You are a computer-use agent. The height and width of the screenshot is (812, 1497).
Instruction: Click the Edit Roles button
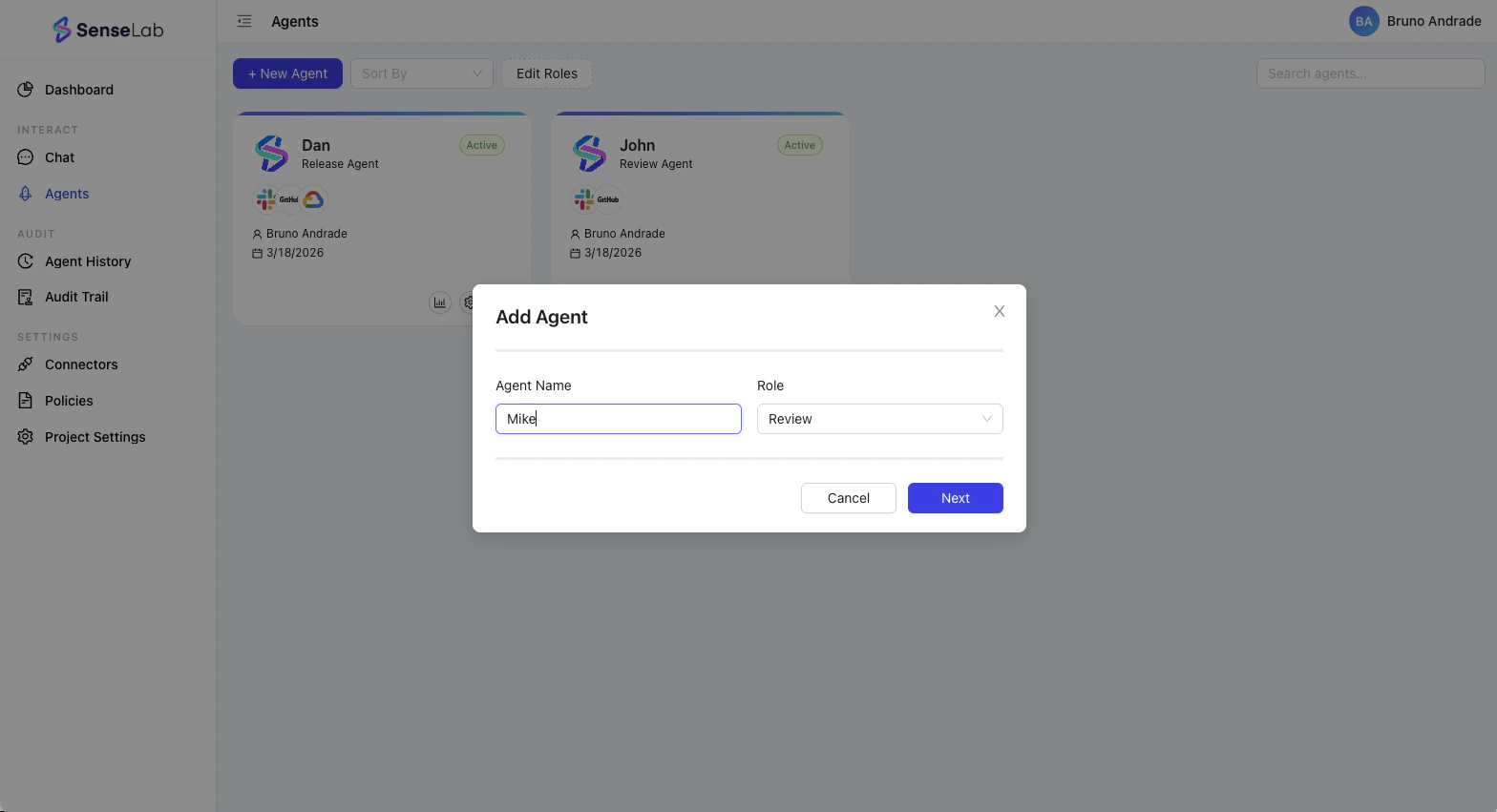(547, 73)
